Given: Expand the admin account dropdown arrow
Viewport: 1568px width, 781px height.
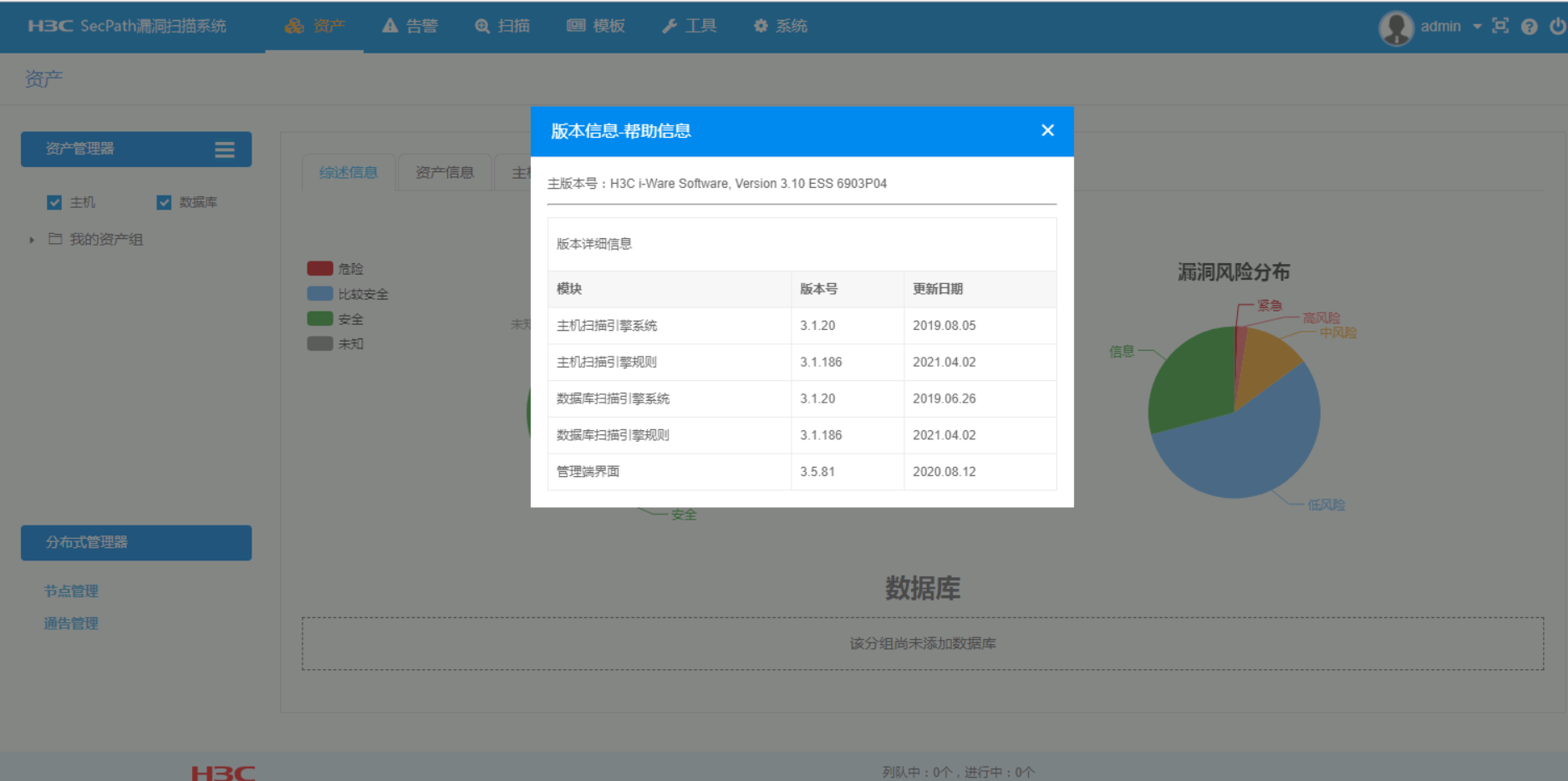Looking at the screenshot, I should click(x=1477, y=27).
